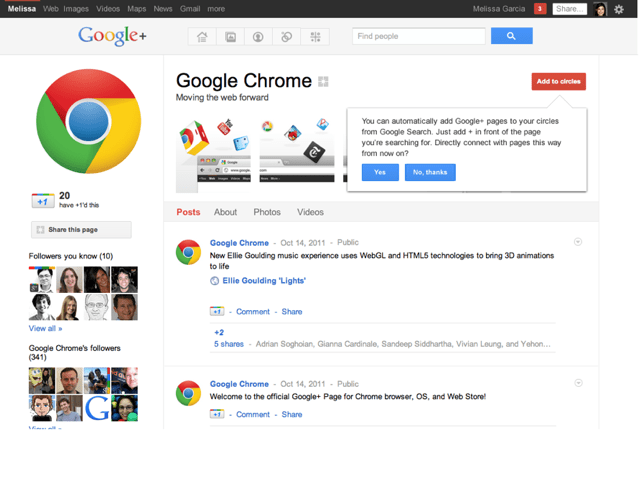
Task: Click Share on the Ellie Goulding post
Action: [292, 311]
